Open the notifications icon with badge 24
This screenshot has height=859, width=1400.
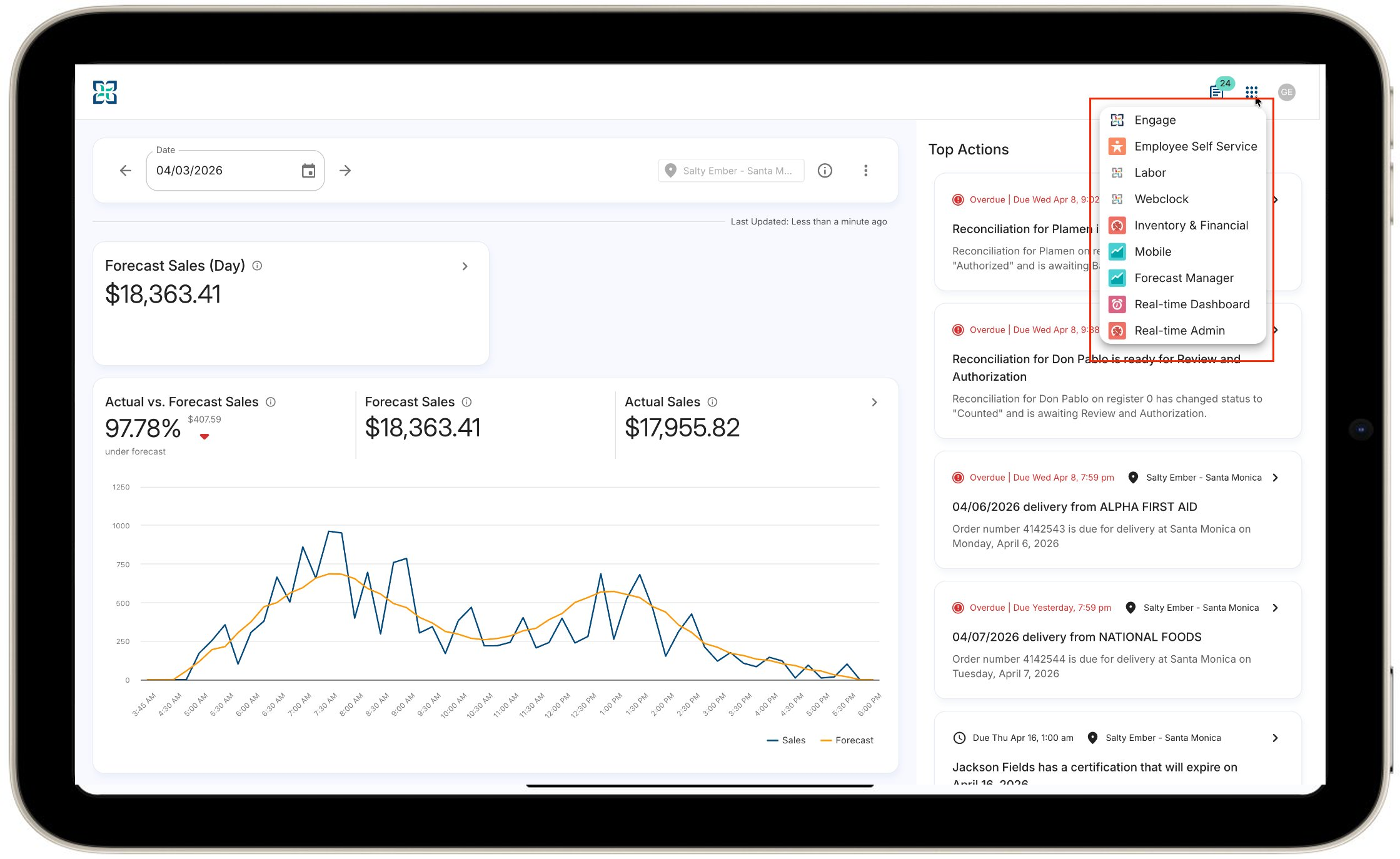point(1217,92)
